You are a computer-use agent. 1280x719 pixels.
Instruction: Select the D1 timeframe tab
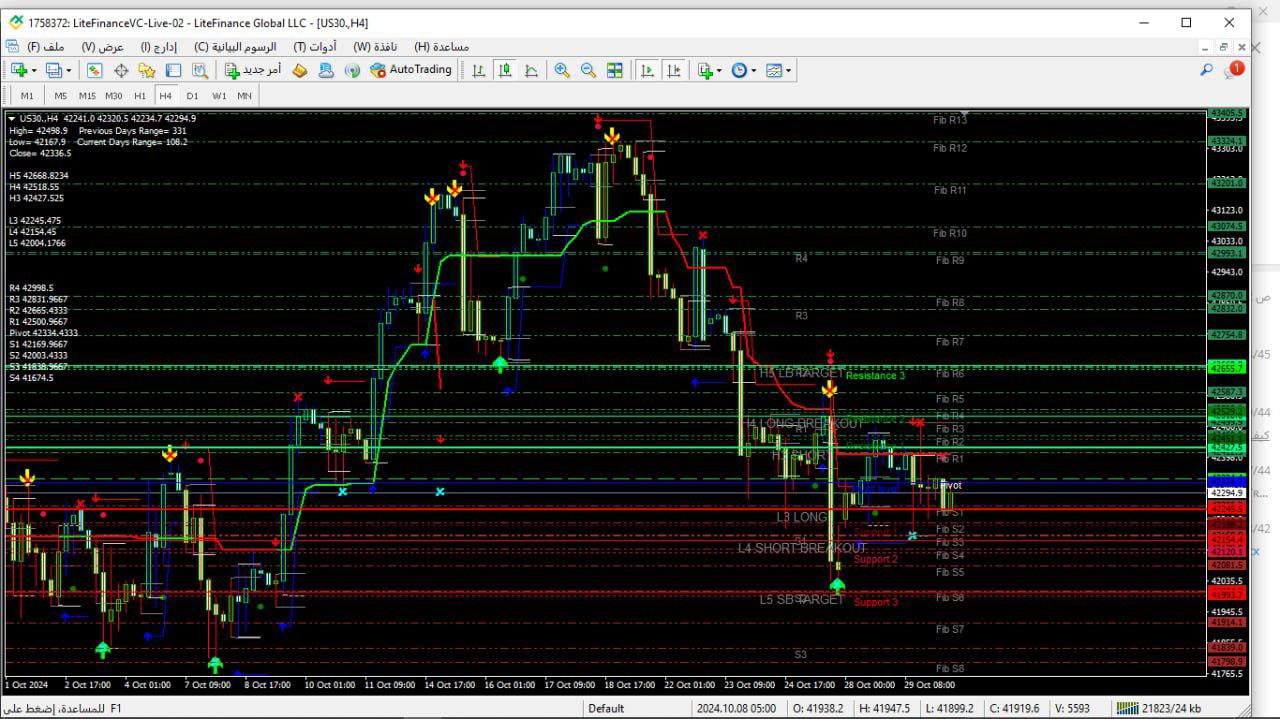192,96
